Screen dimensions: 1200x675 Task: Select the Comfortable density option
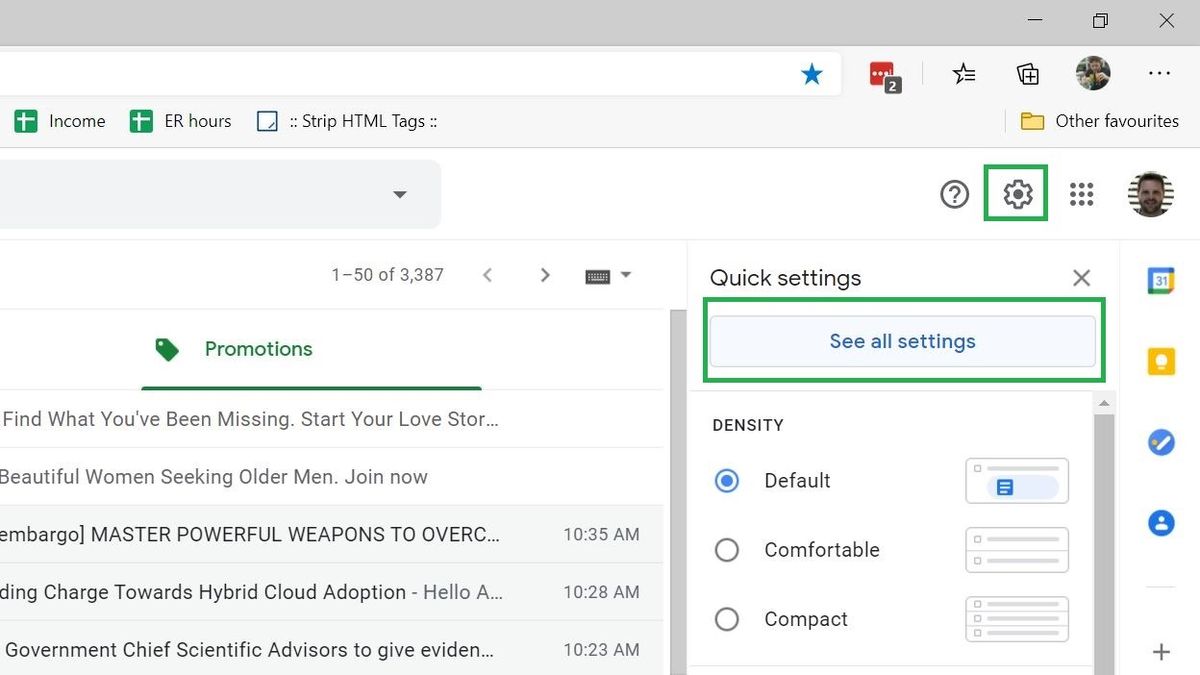point(727,550)
